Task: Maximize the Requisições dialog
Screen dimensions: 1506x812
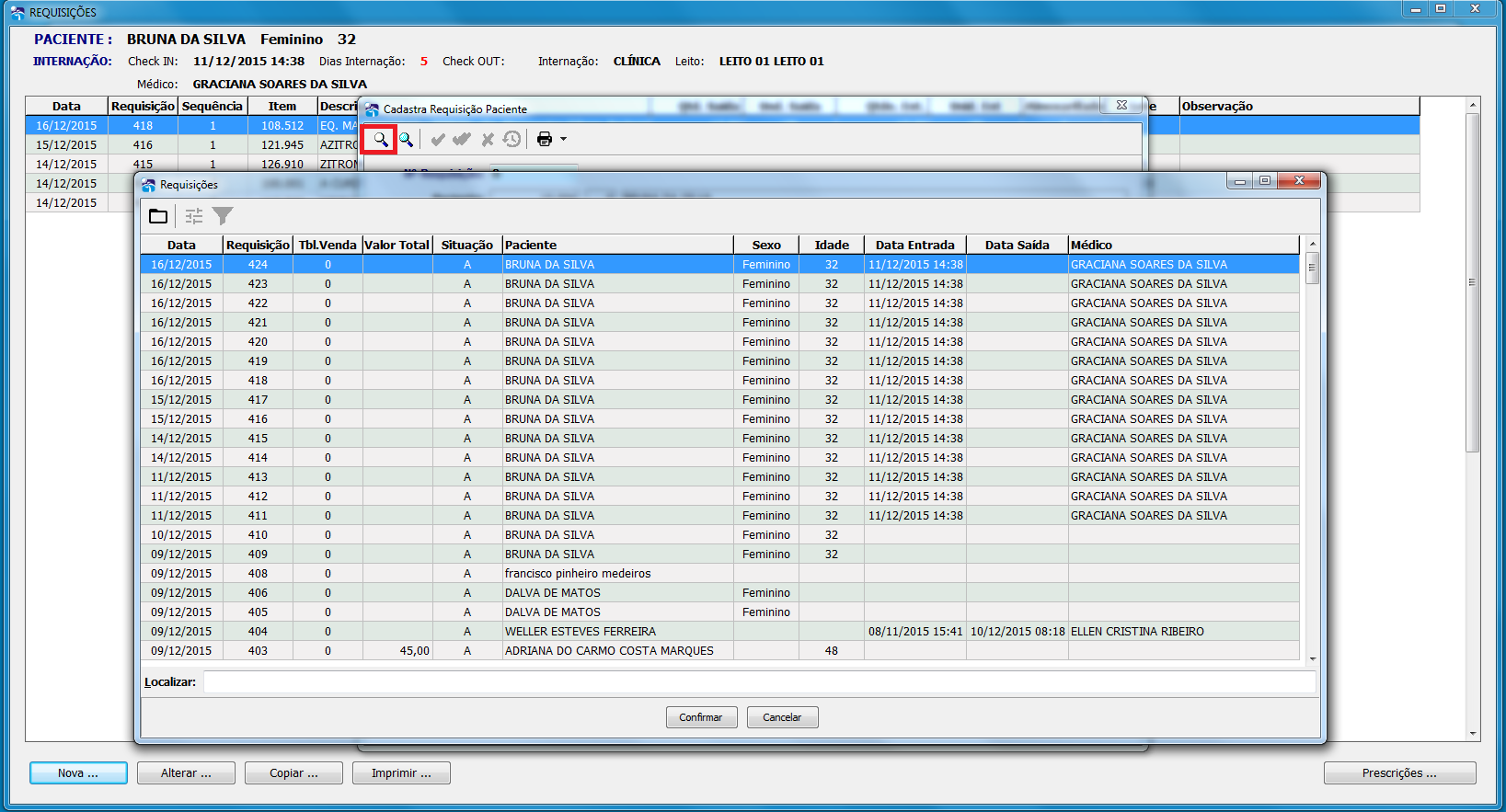Action: pyautogui.click(x=1265, y=180)
